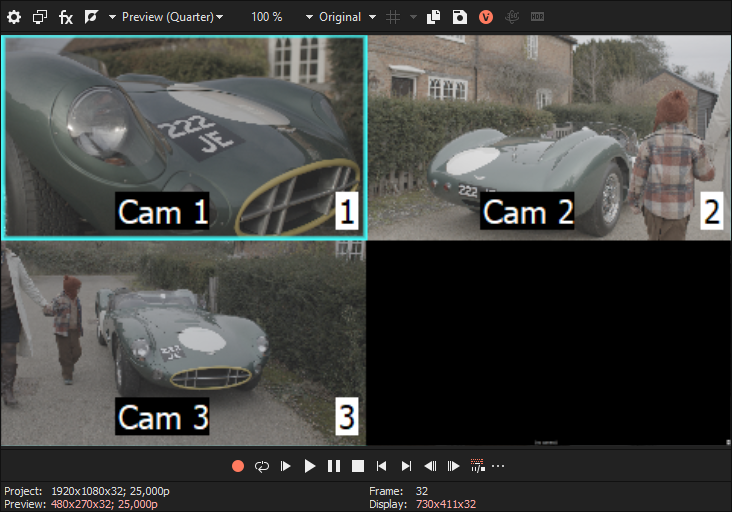
Task: Open the more transport options ellipsis
Action: 498,466
